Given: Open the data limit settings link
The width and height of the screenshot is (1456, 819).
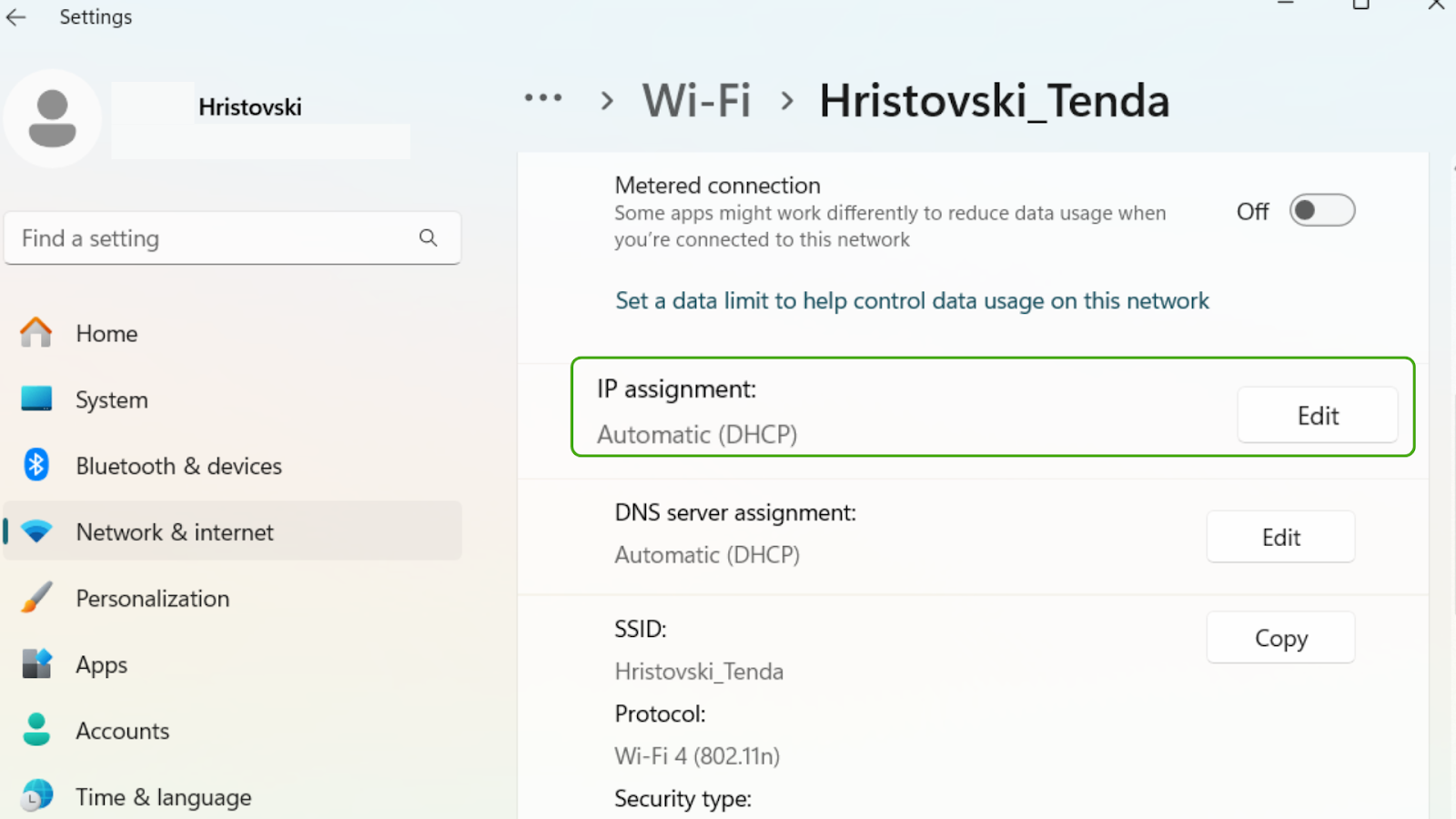Looking at the screenshot, I should [912, 301].
